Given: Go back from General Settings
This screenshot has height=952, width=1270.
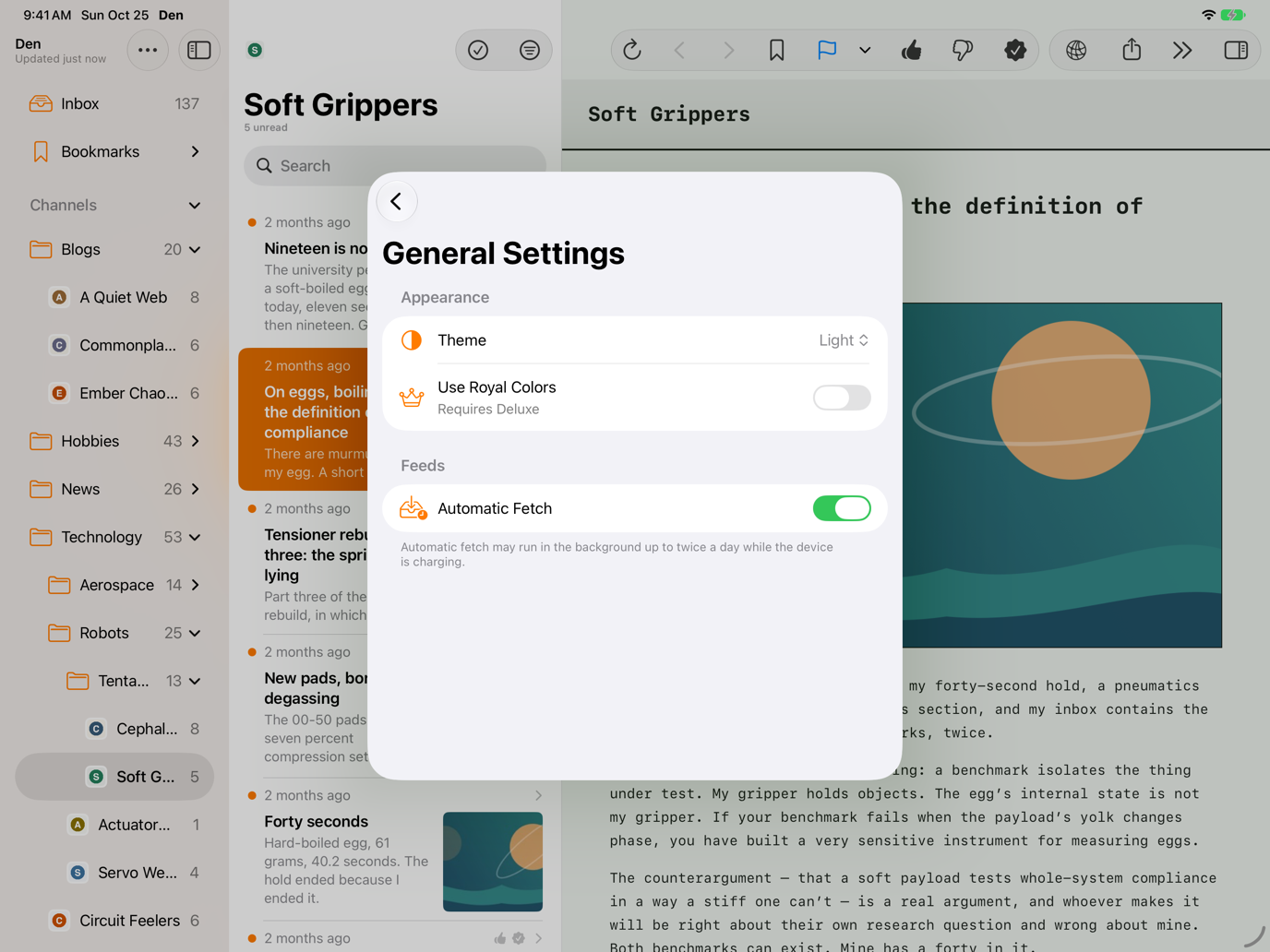Looking at the screenshot, I should pos(396,201).
